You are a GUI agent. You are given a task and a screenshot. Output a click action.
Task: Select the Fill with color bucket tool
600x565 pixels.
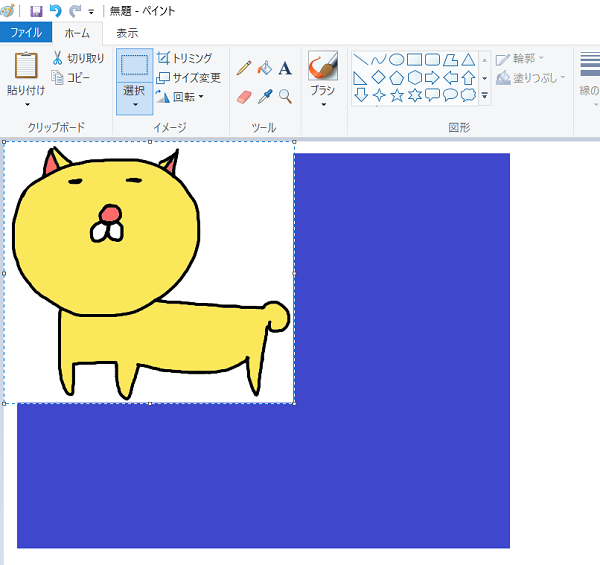coord(265,68)
